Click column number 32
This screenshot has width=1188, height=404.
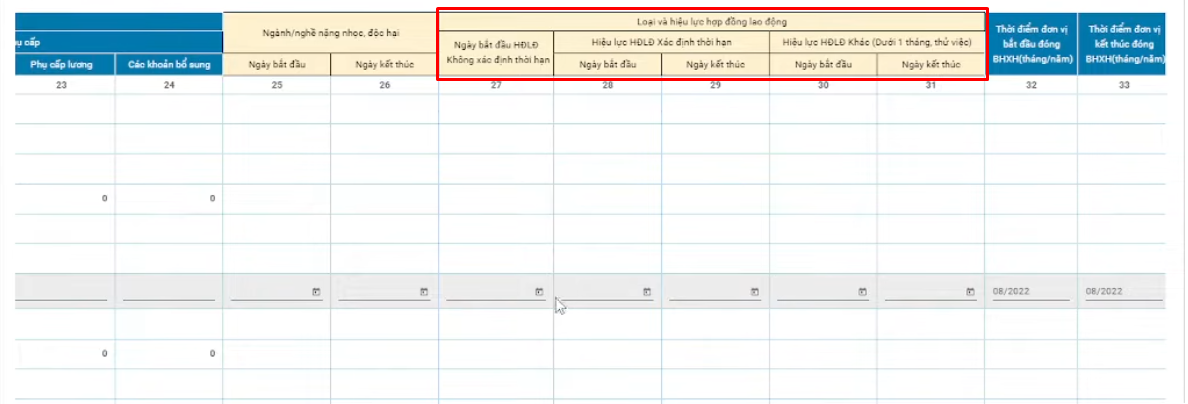pyautogui.click(x=1031, y=86)
